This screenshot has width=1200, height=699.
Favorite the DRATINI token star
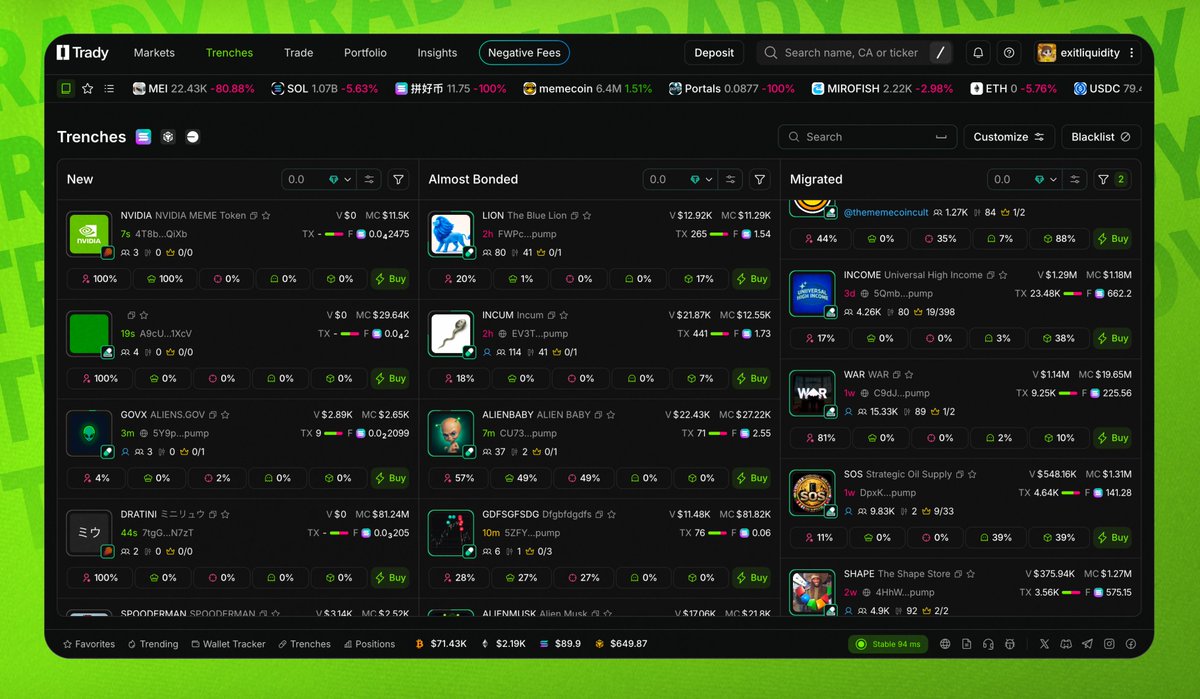click(x=225, y=514)
